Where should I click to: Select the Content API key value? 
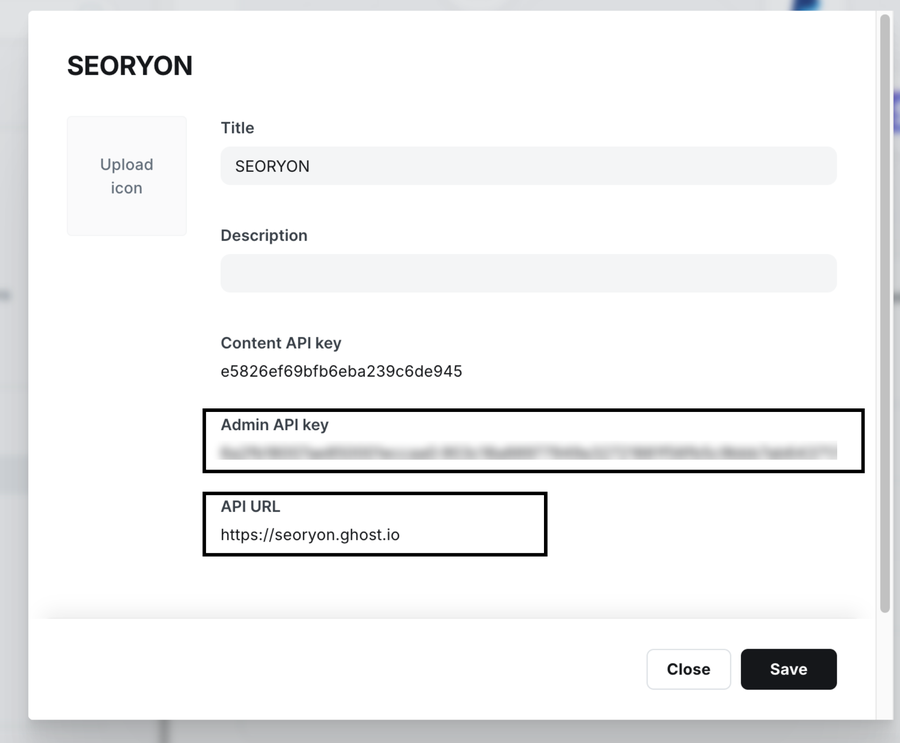coord(342,372)
